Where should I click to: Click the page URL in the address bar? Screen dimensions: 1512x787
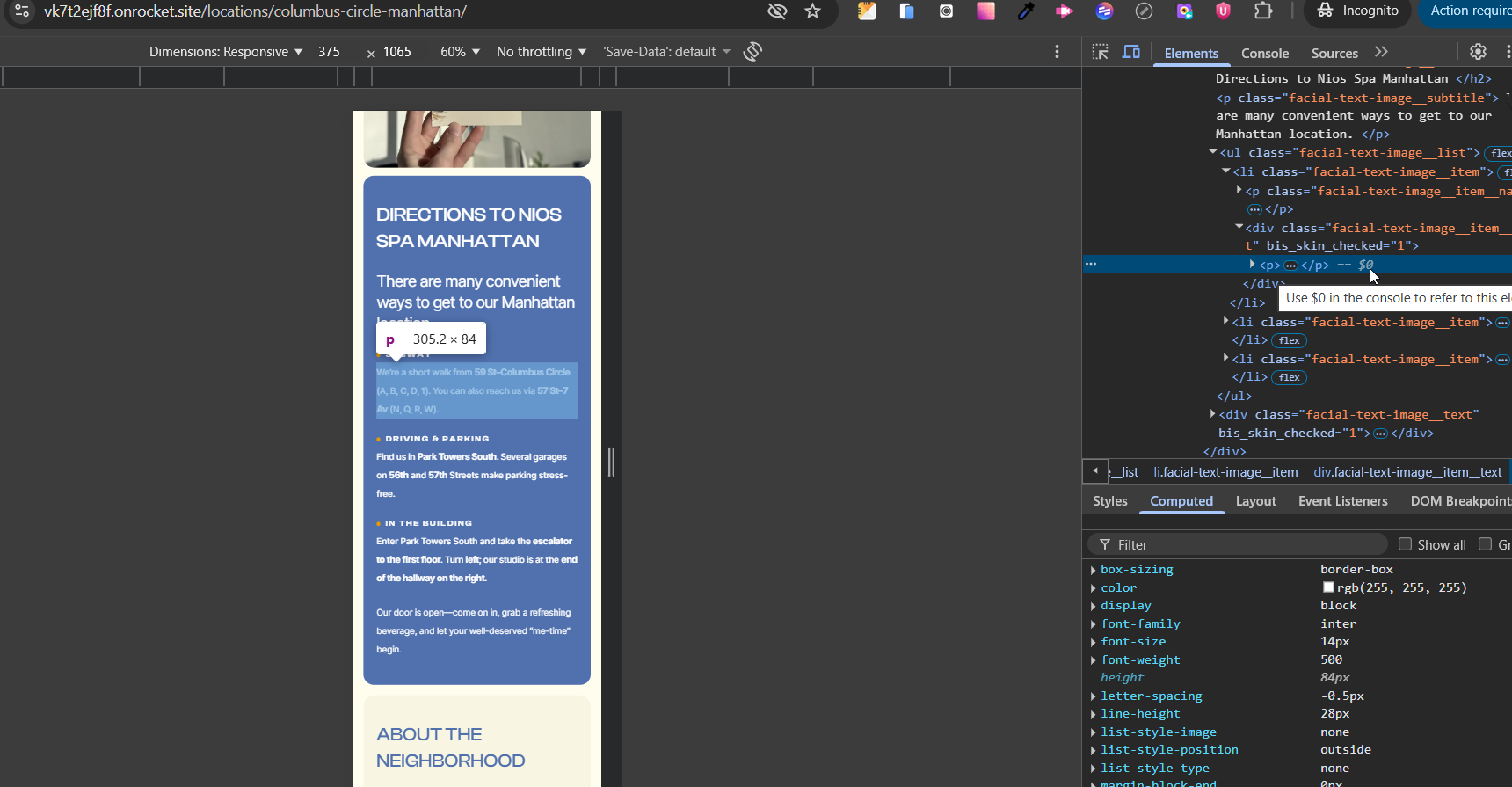[255, 11]
